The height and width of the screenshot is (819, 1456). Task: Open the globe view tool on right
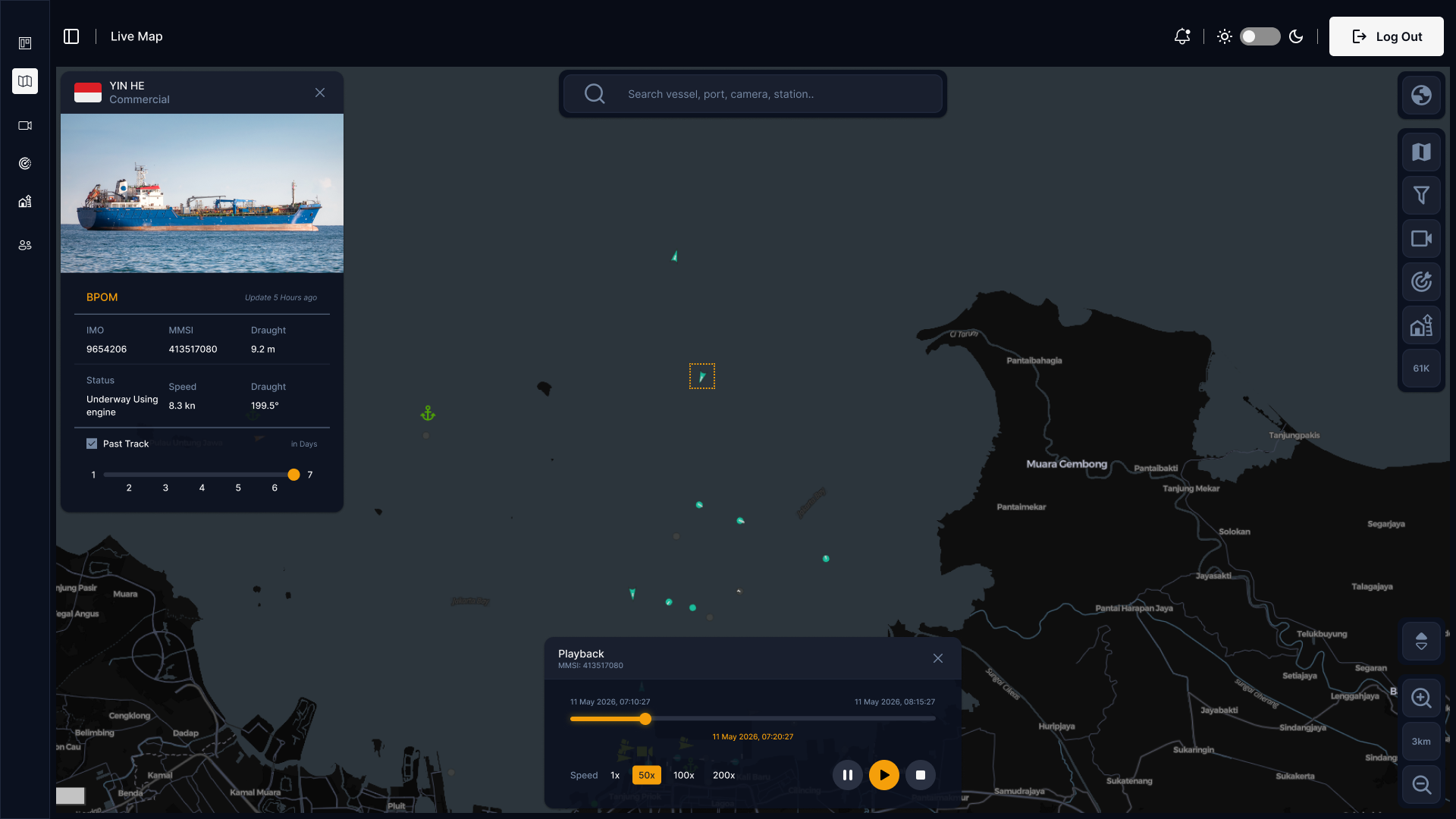1421,95
